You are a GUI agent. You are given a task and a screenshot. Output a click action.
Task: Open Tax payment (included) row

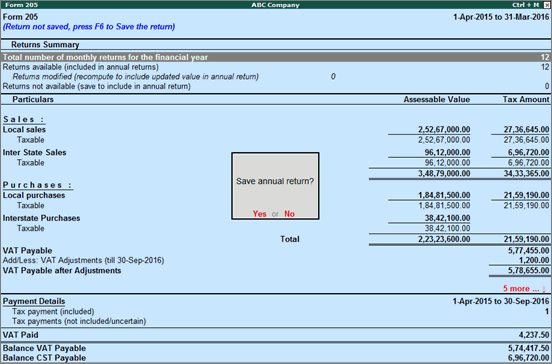point(276,312)
